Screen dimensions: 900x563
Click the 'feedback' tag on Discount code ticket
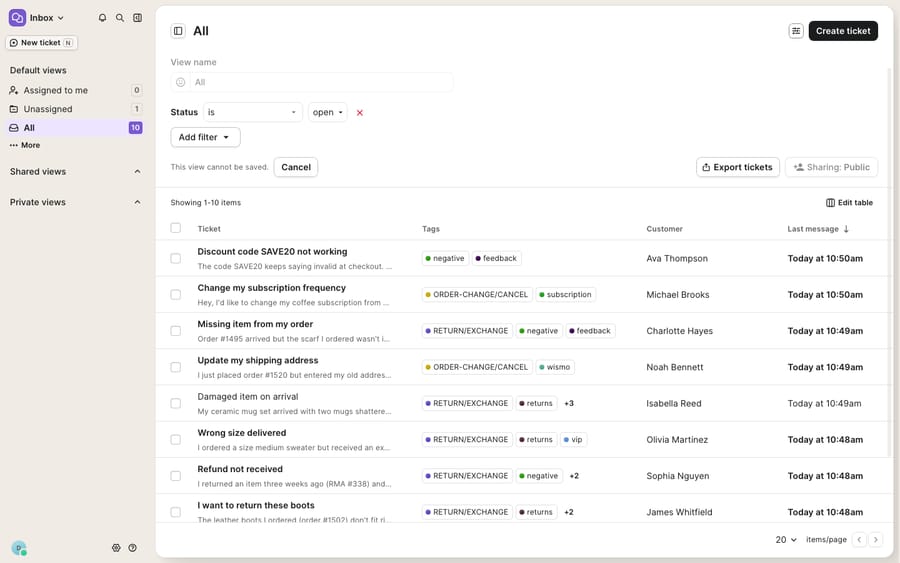[x=496, y=258]
